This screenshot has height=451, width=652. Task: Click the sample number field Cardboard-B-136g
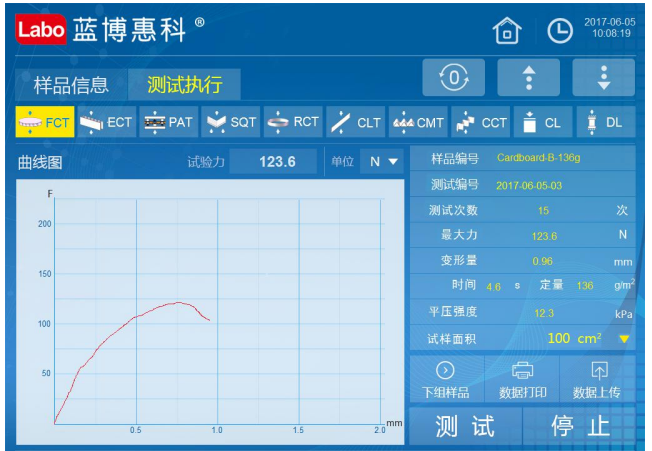coord(537,158)
